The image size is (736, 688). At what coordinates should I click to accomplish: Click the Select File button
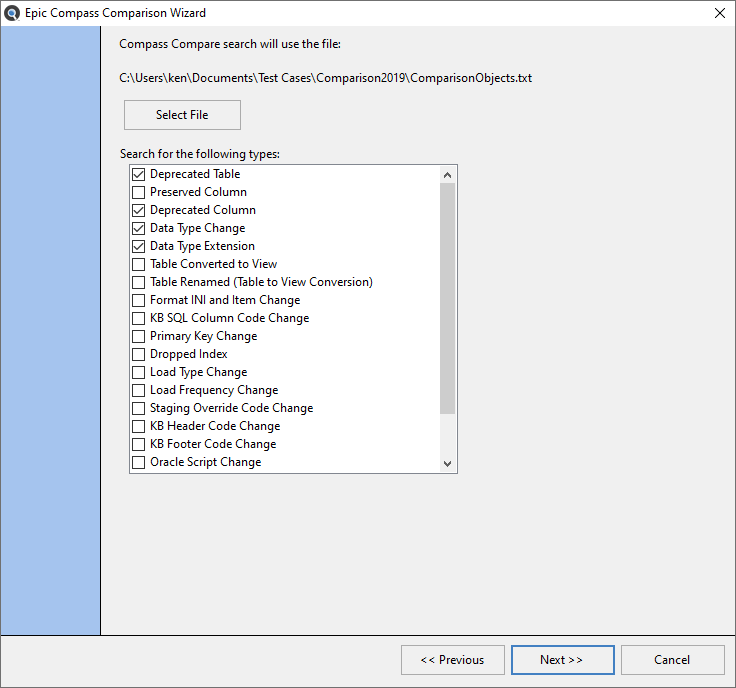pyautogui.click(x=182, y=115)
